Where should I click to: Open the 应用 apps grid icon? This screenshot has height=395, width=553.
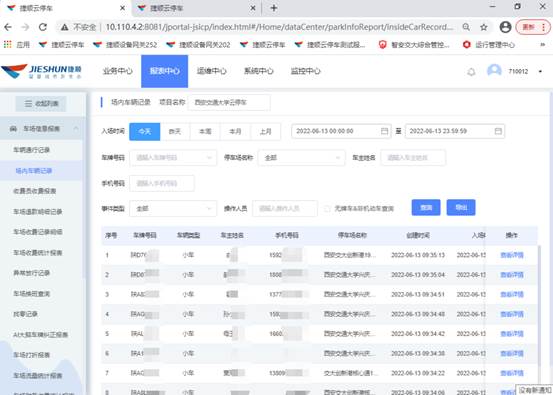(7, 44)
